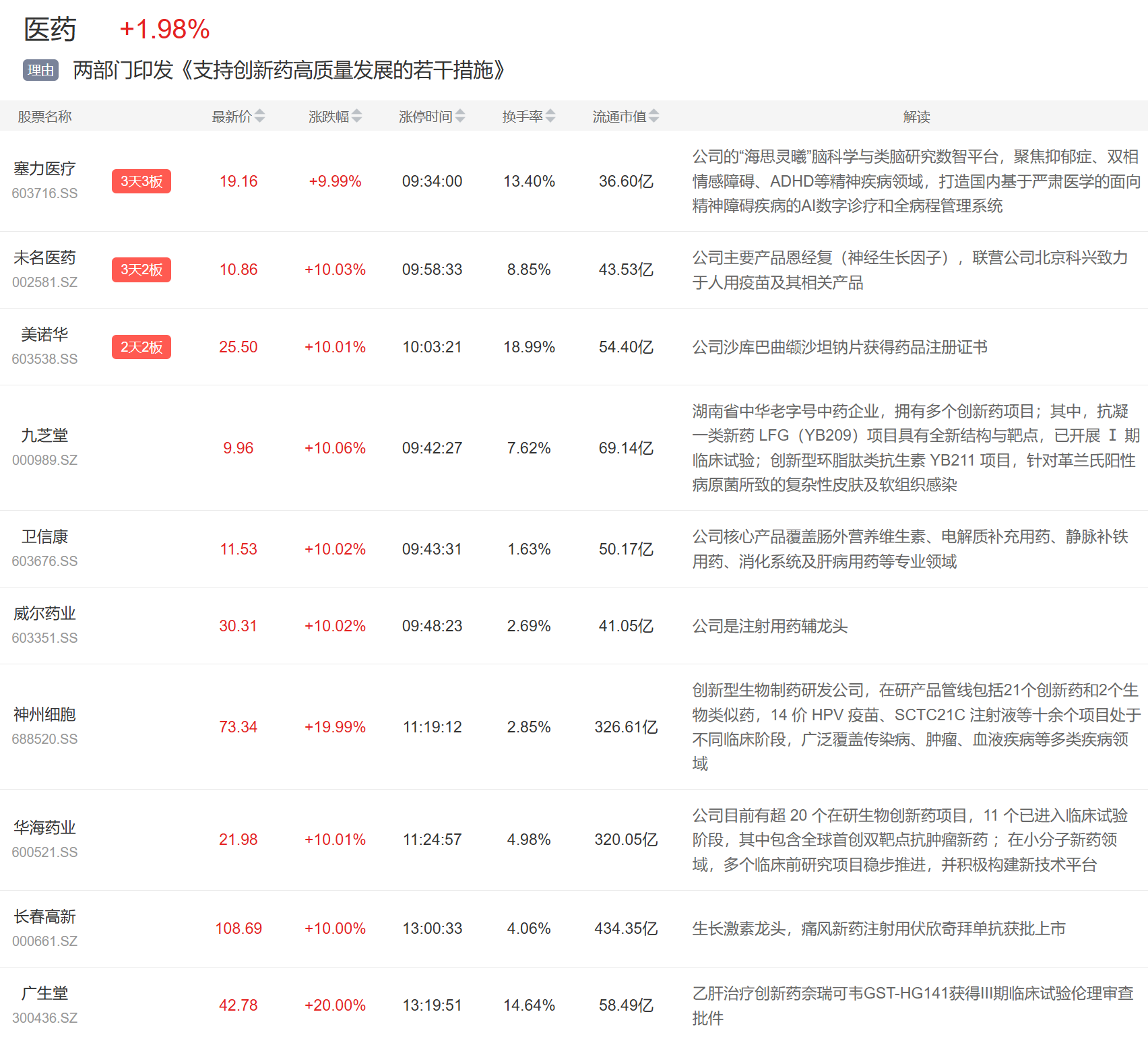The width and height of the screenshot is (1148, 1043).
Task: Click stock code 603351.SS under 威尔药业
Action: point(44,638)
